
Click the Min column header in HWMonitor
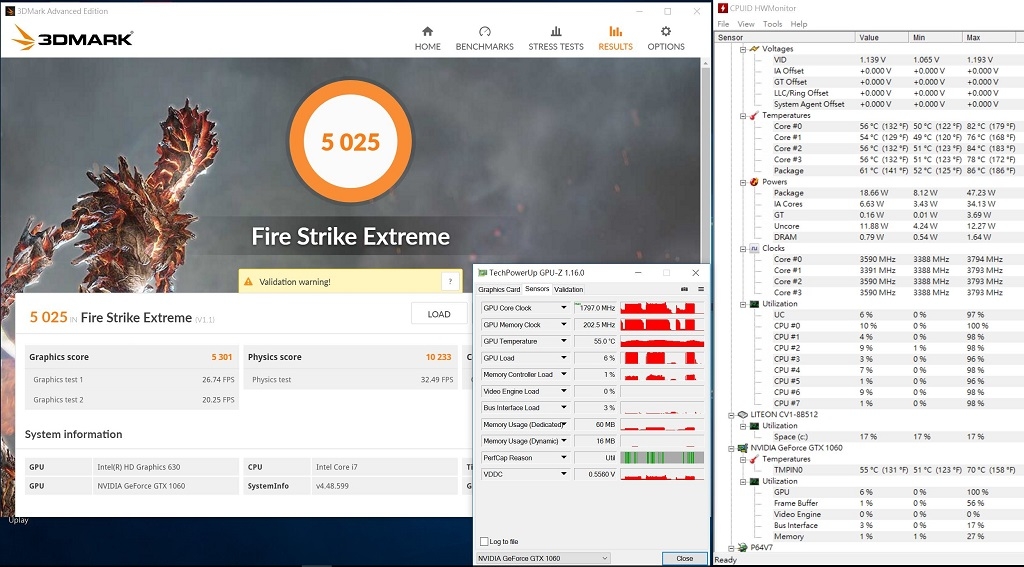(935, 37)
